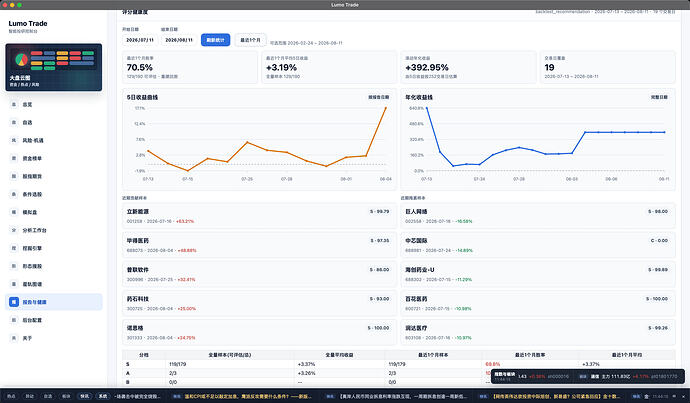
Task: Open the 星轨图谱 sidebar item
Action: (54, 284)
